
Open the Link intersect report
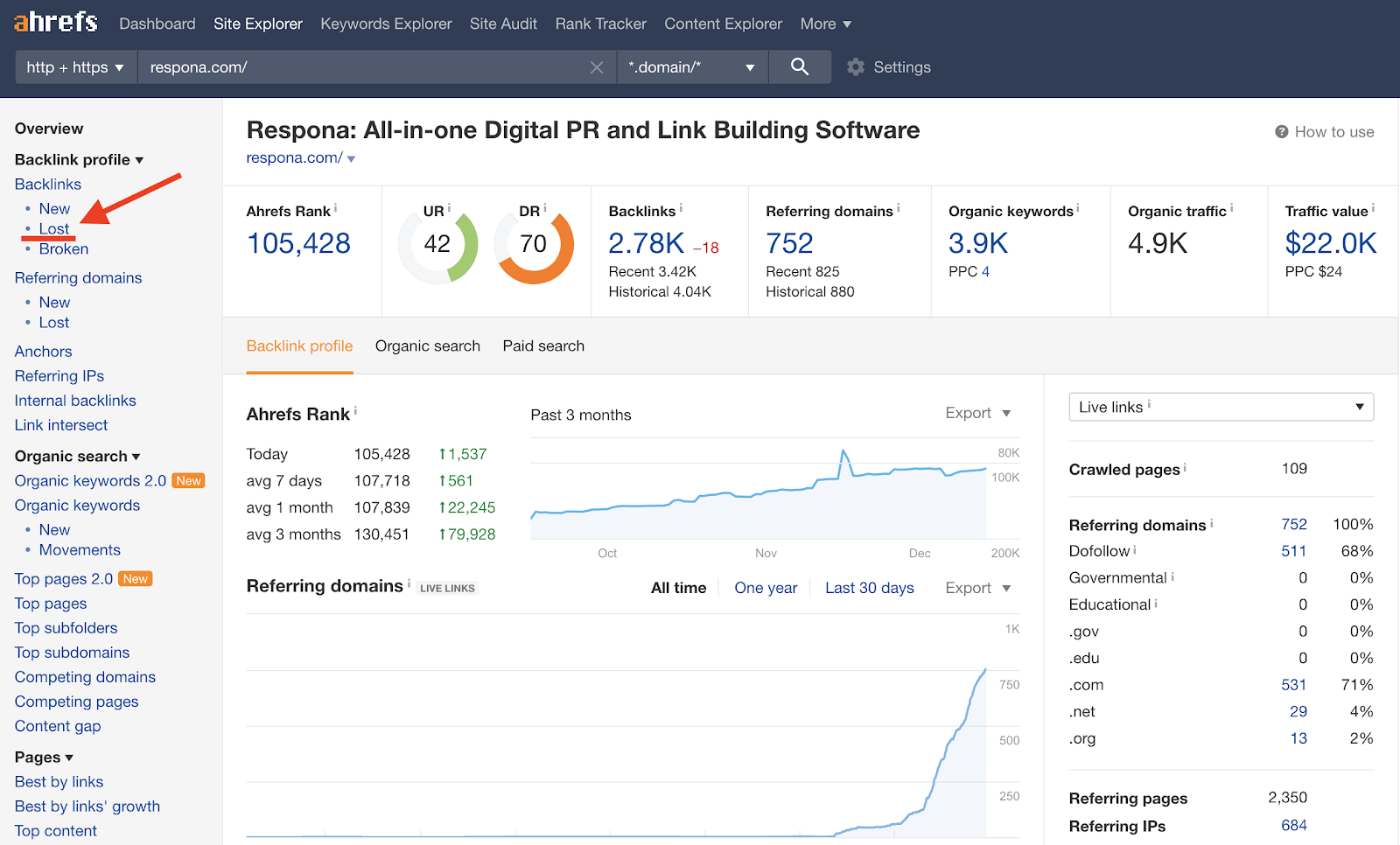61,425
